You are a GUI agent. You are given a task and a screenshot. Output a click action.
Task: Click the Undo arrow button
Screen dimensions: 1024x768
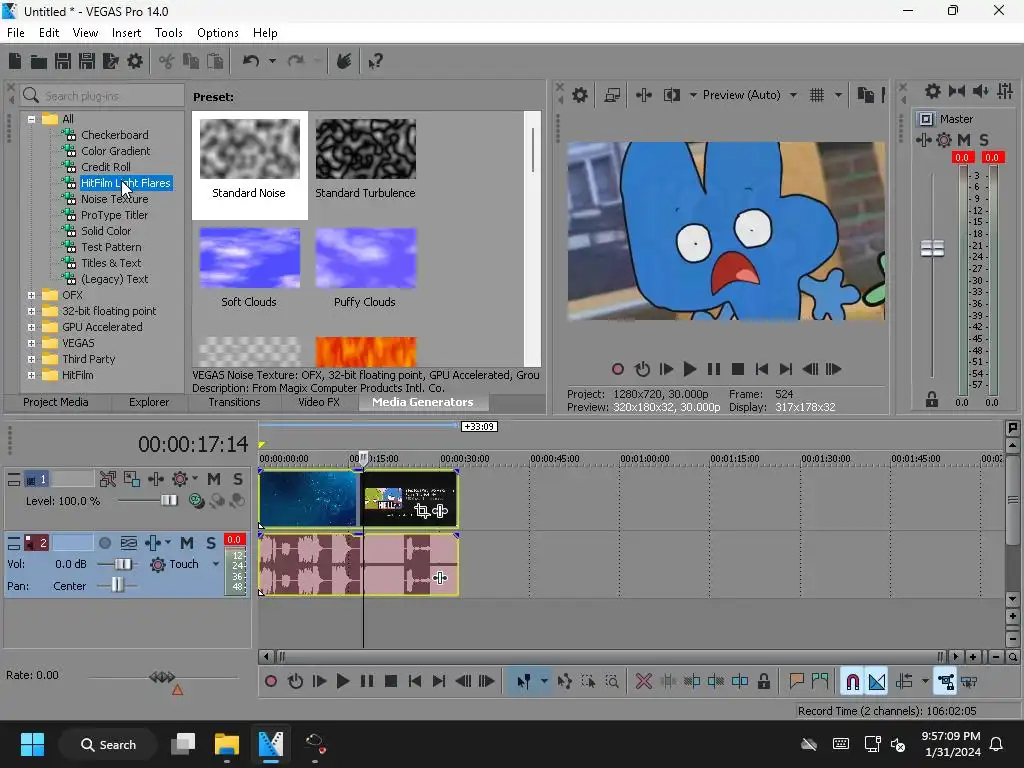(251, 61)
